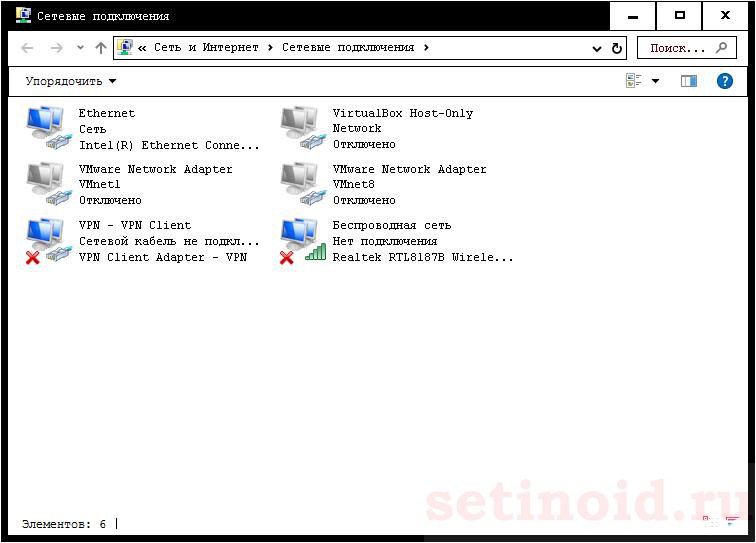Select the Ethernet adapter icon
Screen dimensions: 756x543
(x=48, y=128)
